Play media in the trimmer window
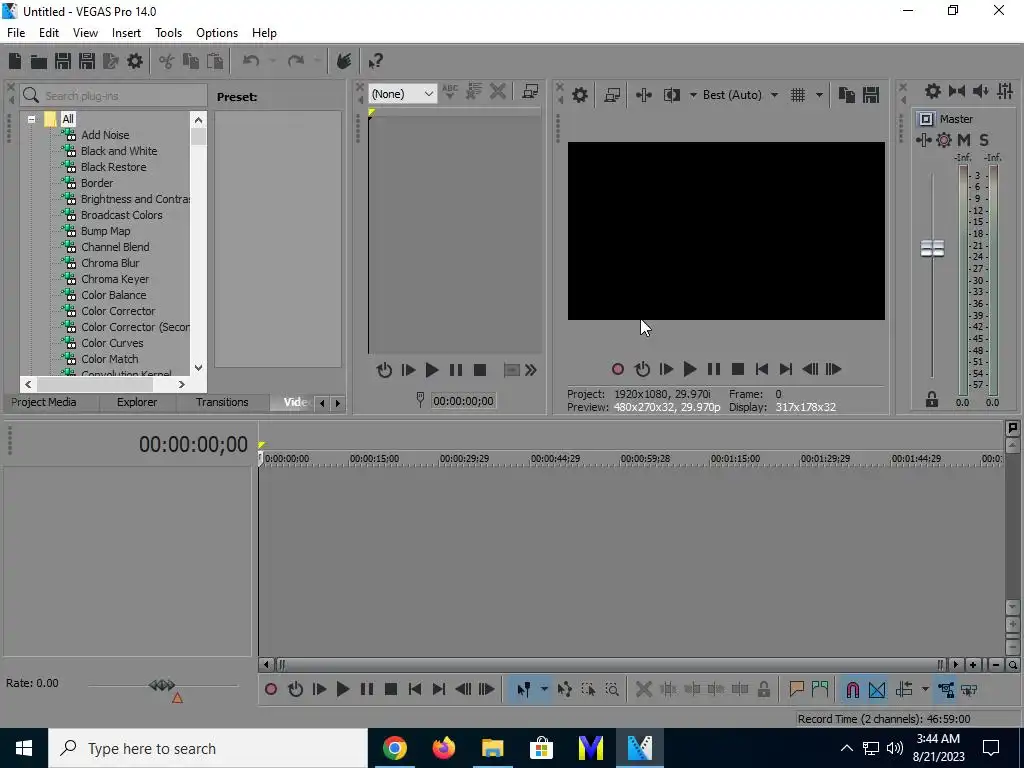 coord(432,371)
